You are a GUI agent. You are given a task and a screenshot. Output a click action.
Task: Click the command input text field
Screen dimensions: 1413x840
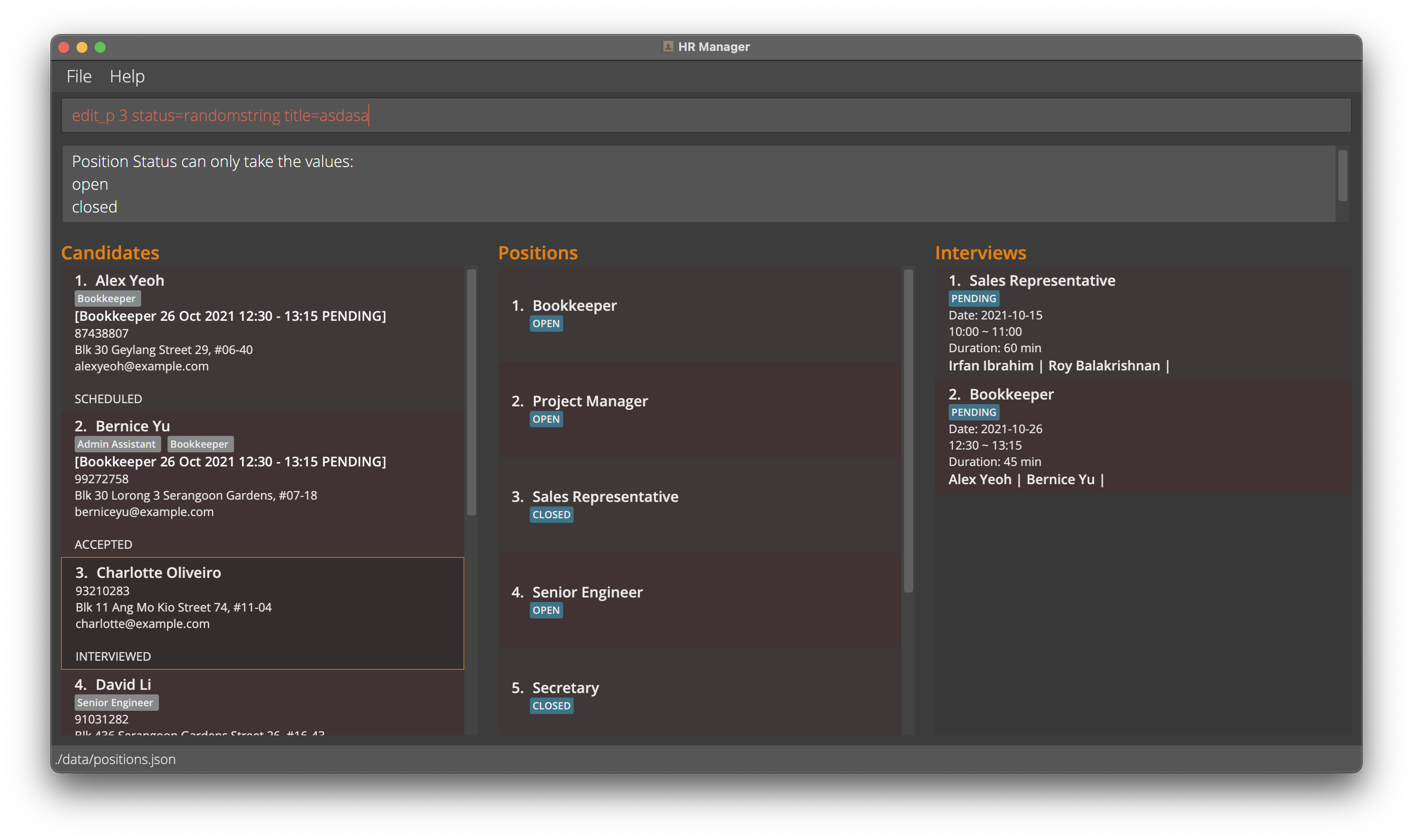click(706, 116)
